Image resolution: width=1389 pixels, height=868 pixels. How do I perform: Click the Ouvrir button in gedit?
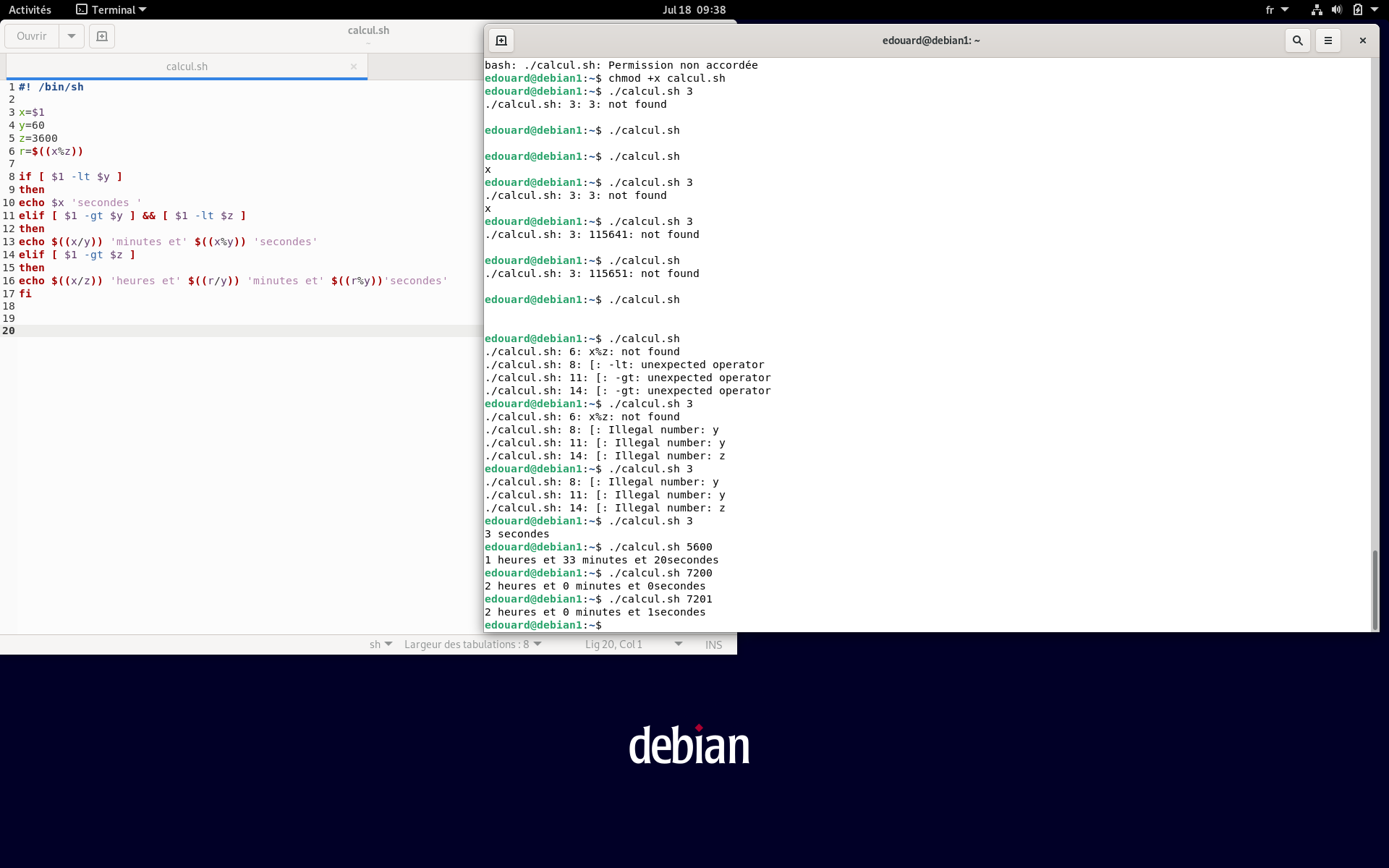point(32,36)
